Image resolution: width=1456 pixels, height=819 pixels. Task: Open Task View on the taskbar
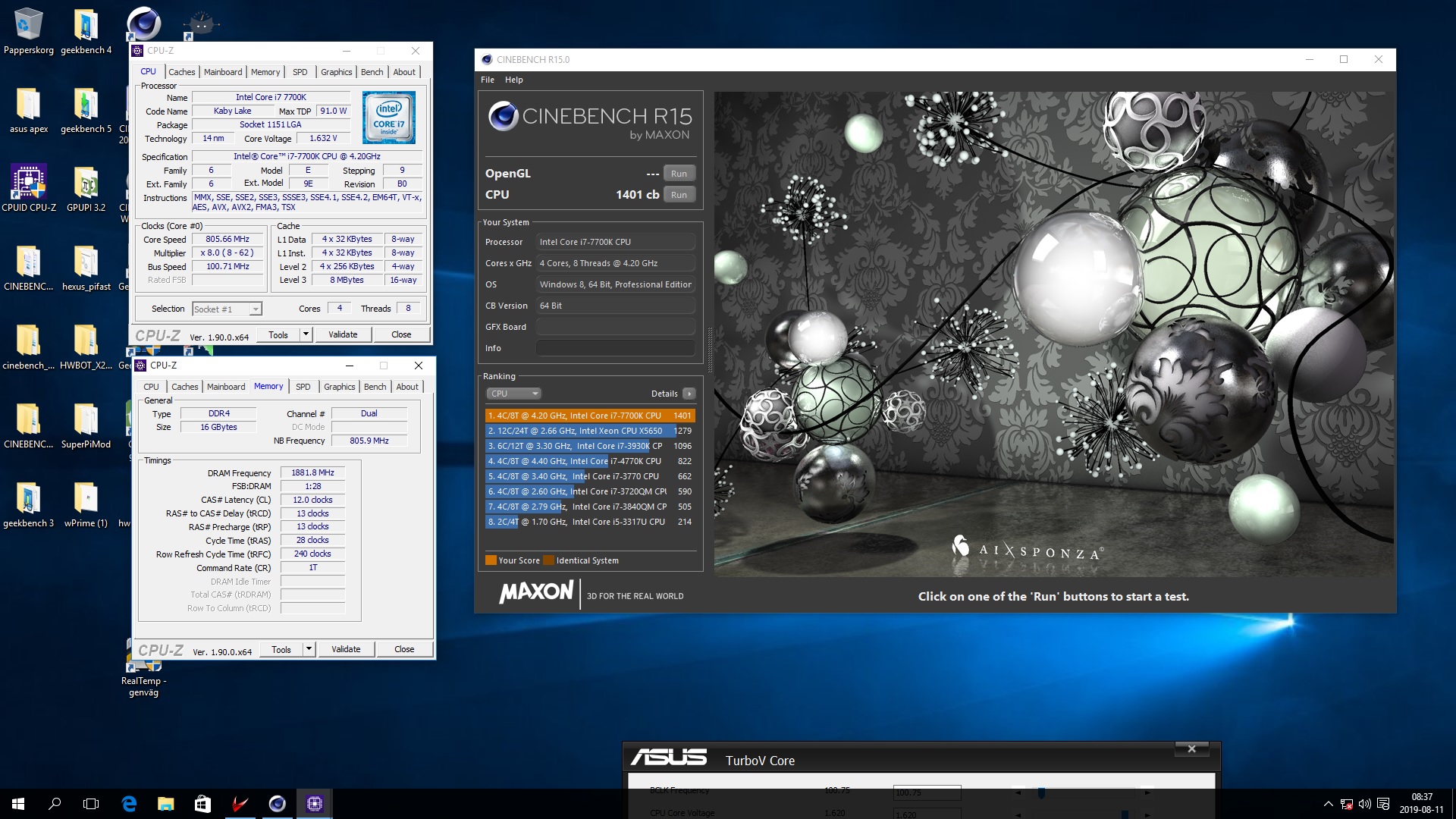click(x=91, y=804)
